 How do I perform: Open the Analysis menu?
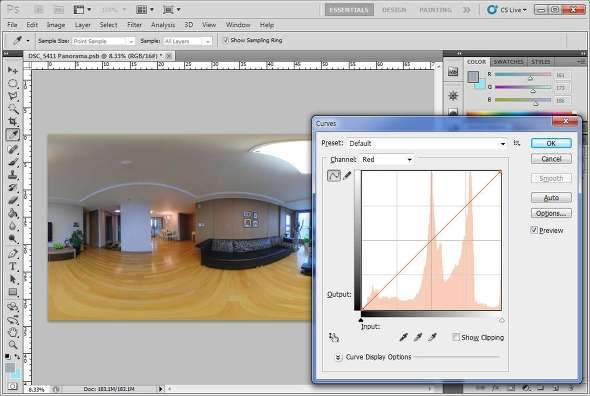click(x=163, y=25)
